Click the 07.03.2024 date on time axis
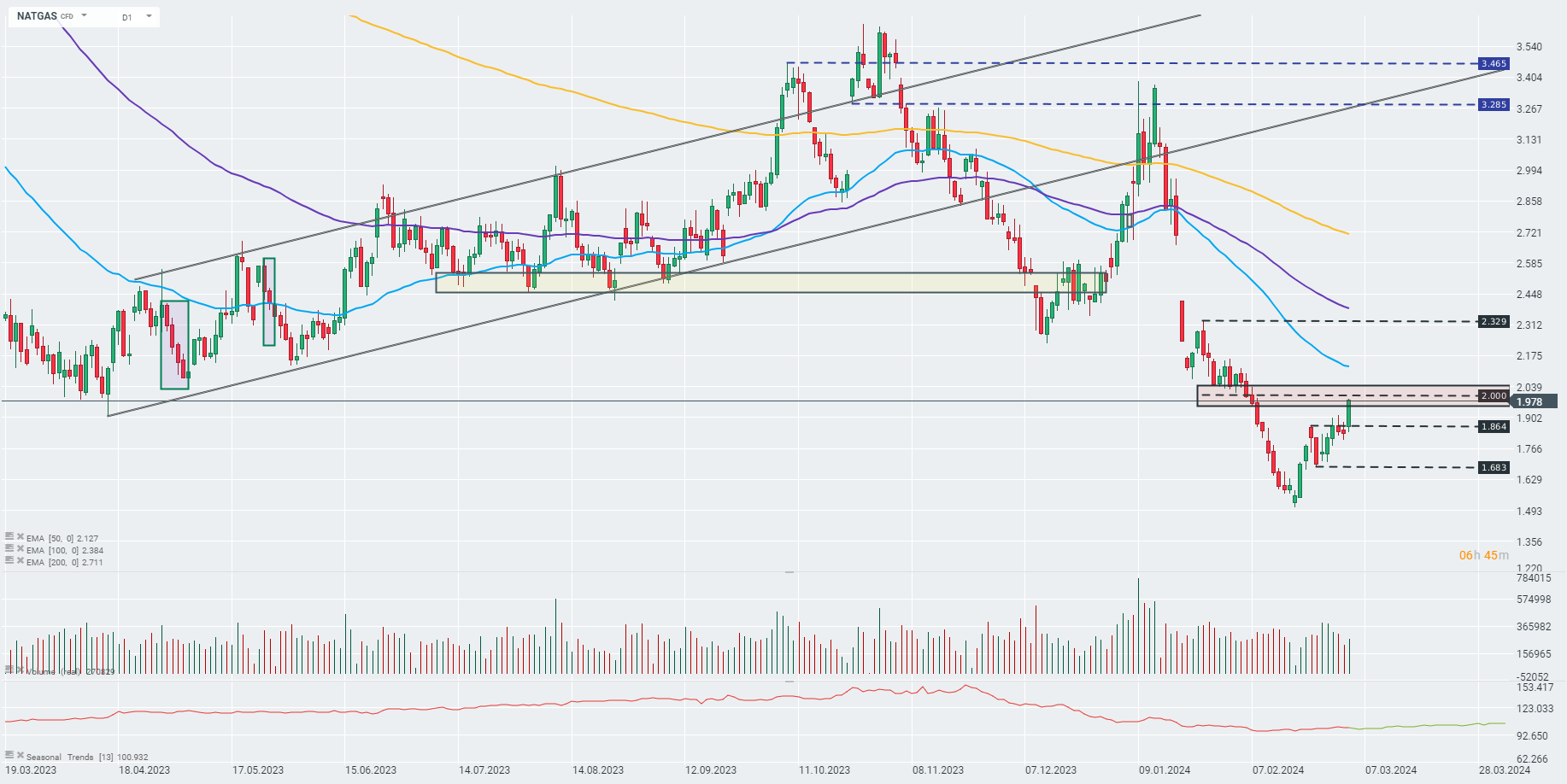1567x784 pixels. pyautogui.click(x=1391, y=770)
